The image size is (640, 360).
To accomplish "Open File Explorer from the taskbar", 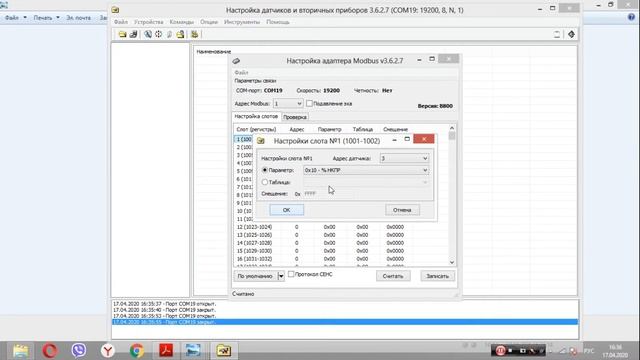I will 20,350.
